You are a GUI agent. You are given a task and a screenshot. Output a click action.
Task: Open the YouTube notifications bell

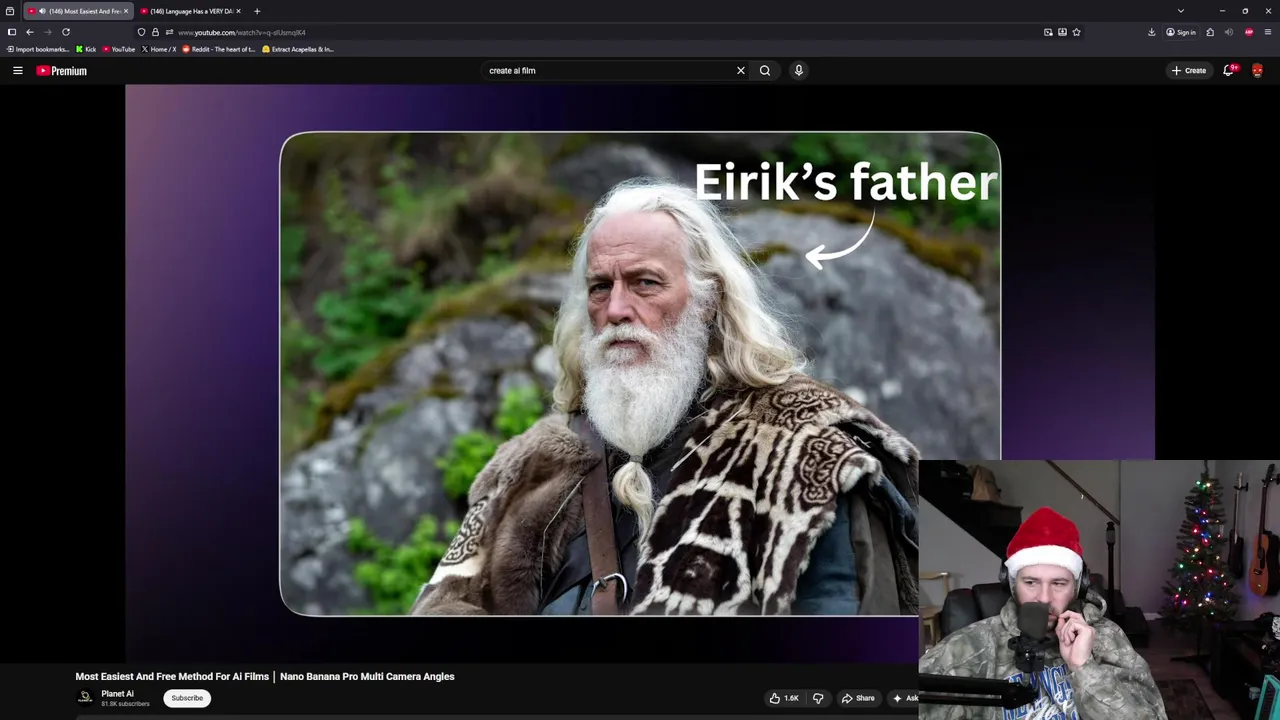click(x=1229, y=70)
